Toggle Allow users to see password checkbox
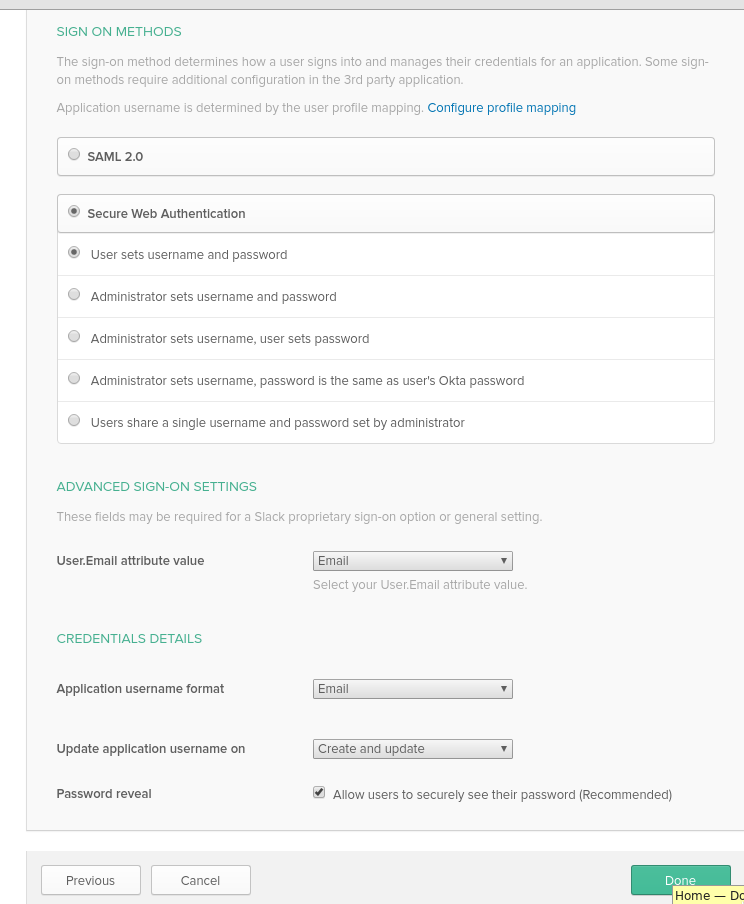Viewport: 744px width, 904px height. 319,793
